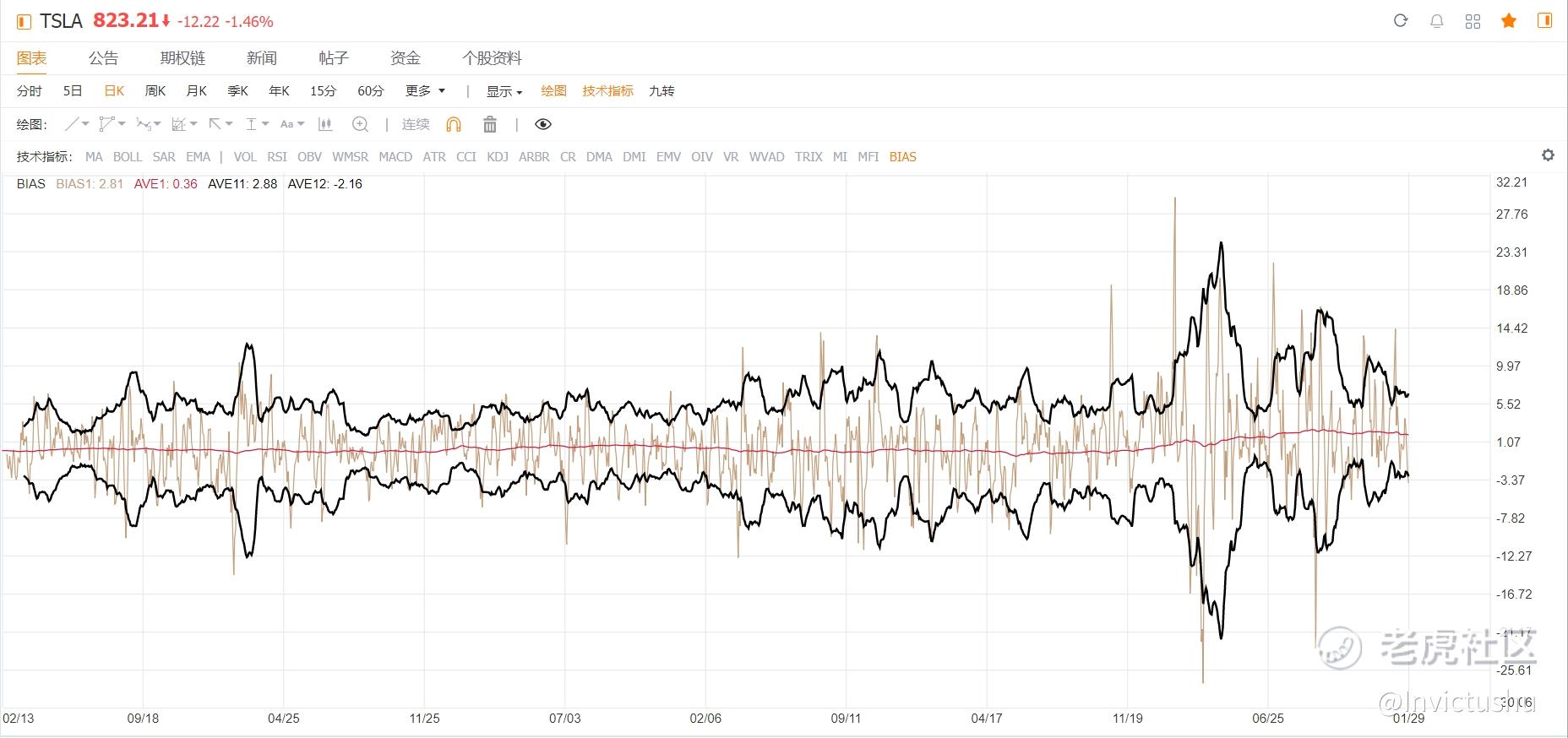Enable the EMA indicator
1568x738 pixels.
tap(199, 157)
